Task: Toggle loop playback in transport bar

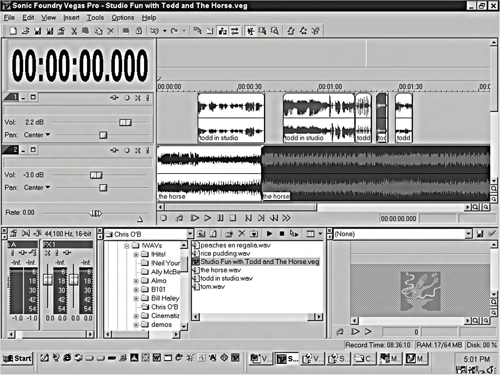Action: click(x=179, y=218)
